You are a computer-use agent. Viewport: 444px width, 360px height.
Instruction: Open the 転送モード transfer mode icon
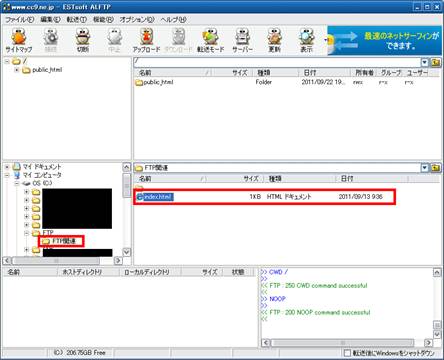pyautogui.click(x=211, y=40)
